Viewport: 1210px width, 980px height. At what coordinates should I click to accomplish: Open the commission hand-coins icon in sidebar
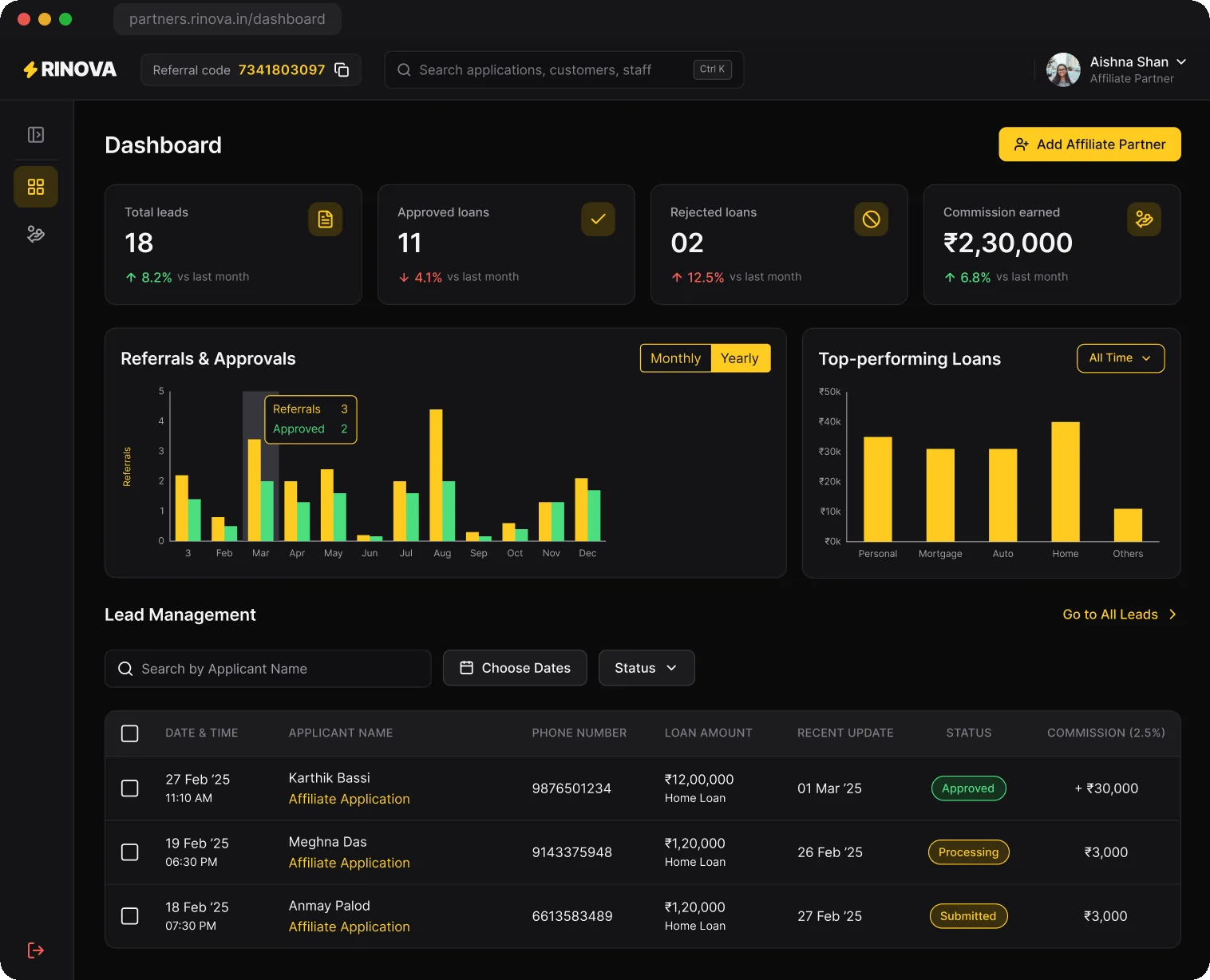pyautogui.click(x=36, y=234)
